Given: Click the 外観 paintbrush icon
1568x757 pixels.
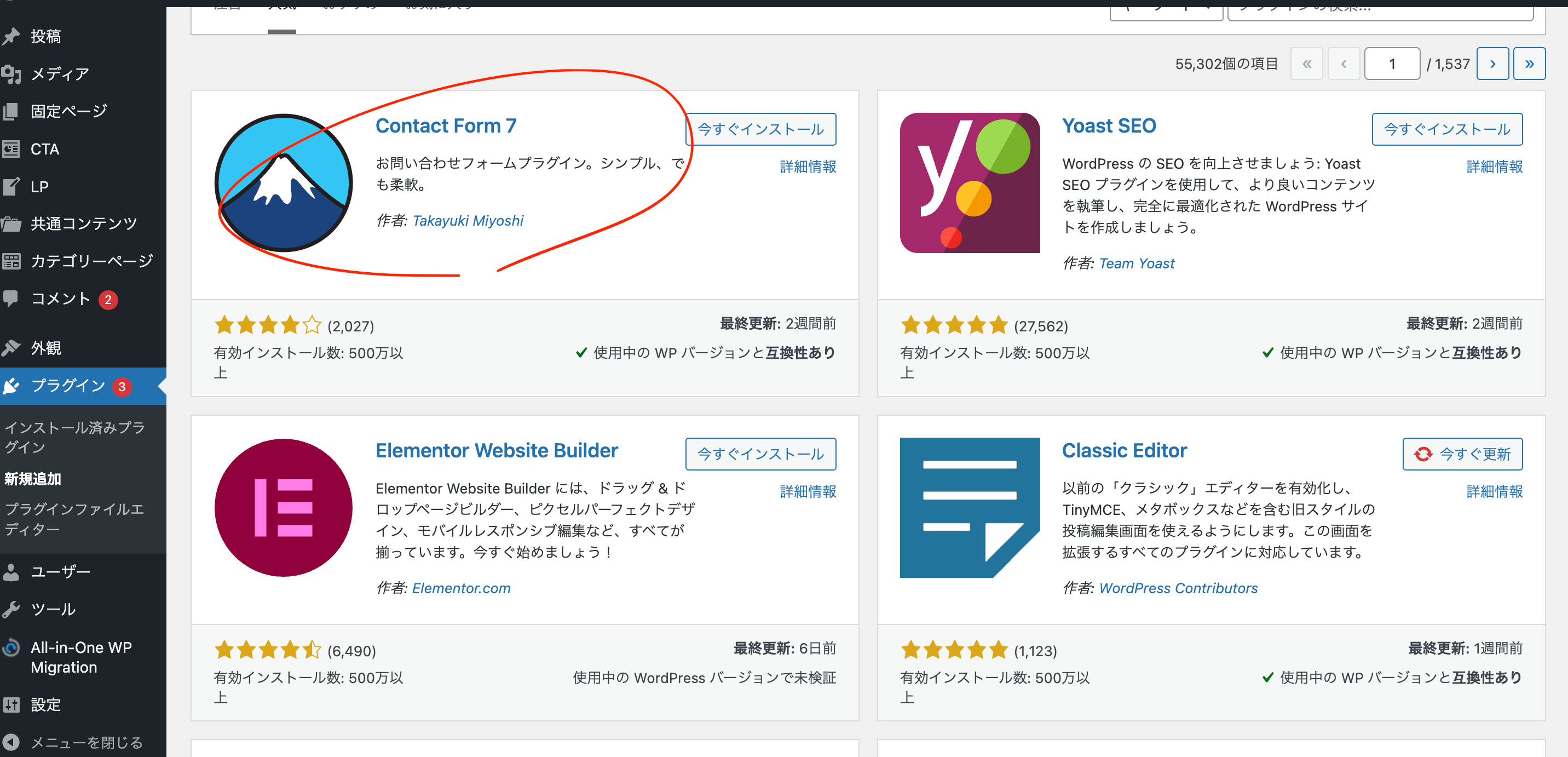Looking at the screenshot, I should (11, 348).
